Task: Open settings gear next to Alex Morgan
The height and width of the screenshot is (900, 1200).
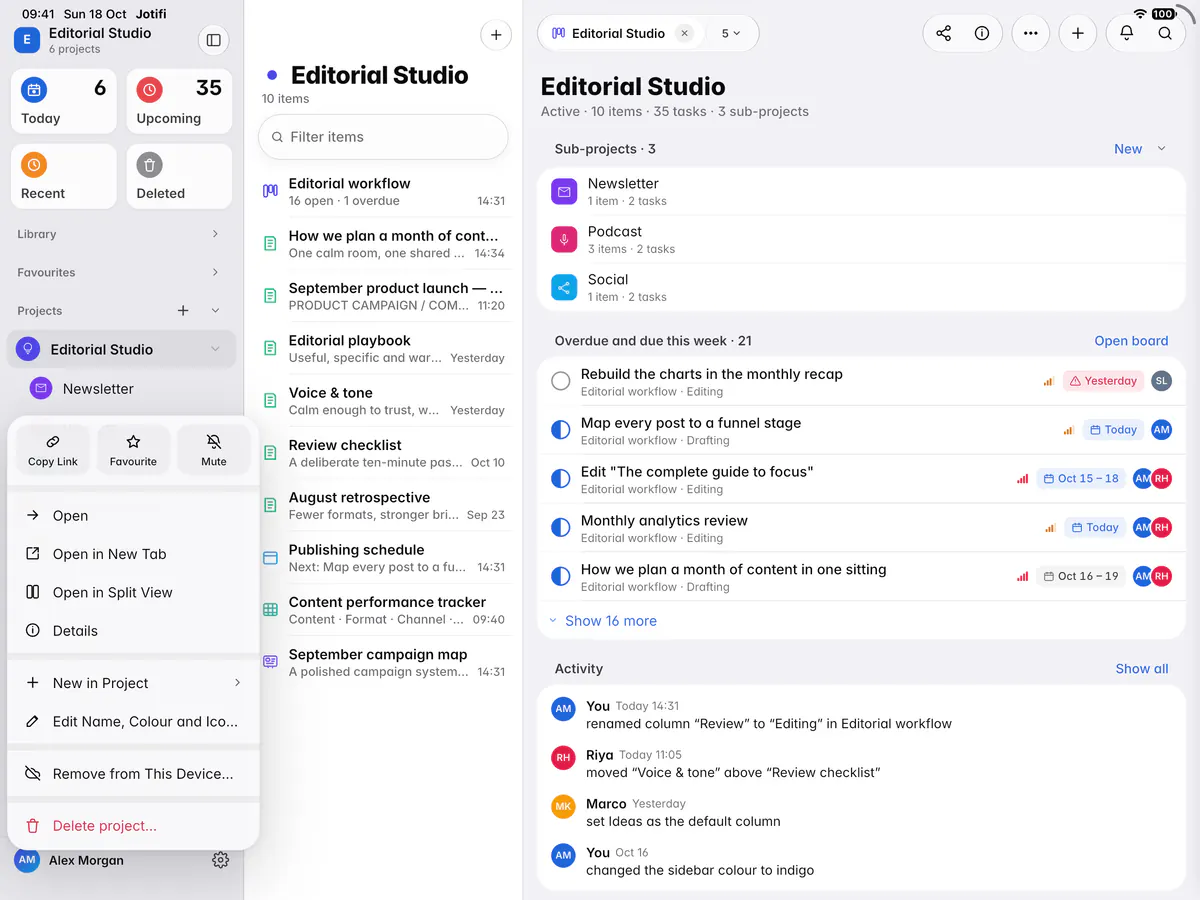Action: point(221,860)
